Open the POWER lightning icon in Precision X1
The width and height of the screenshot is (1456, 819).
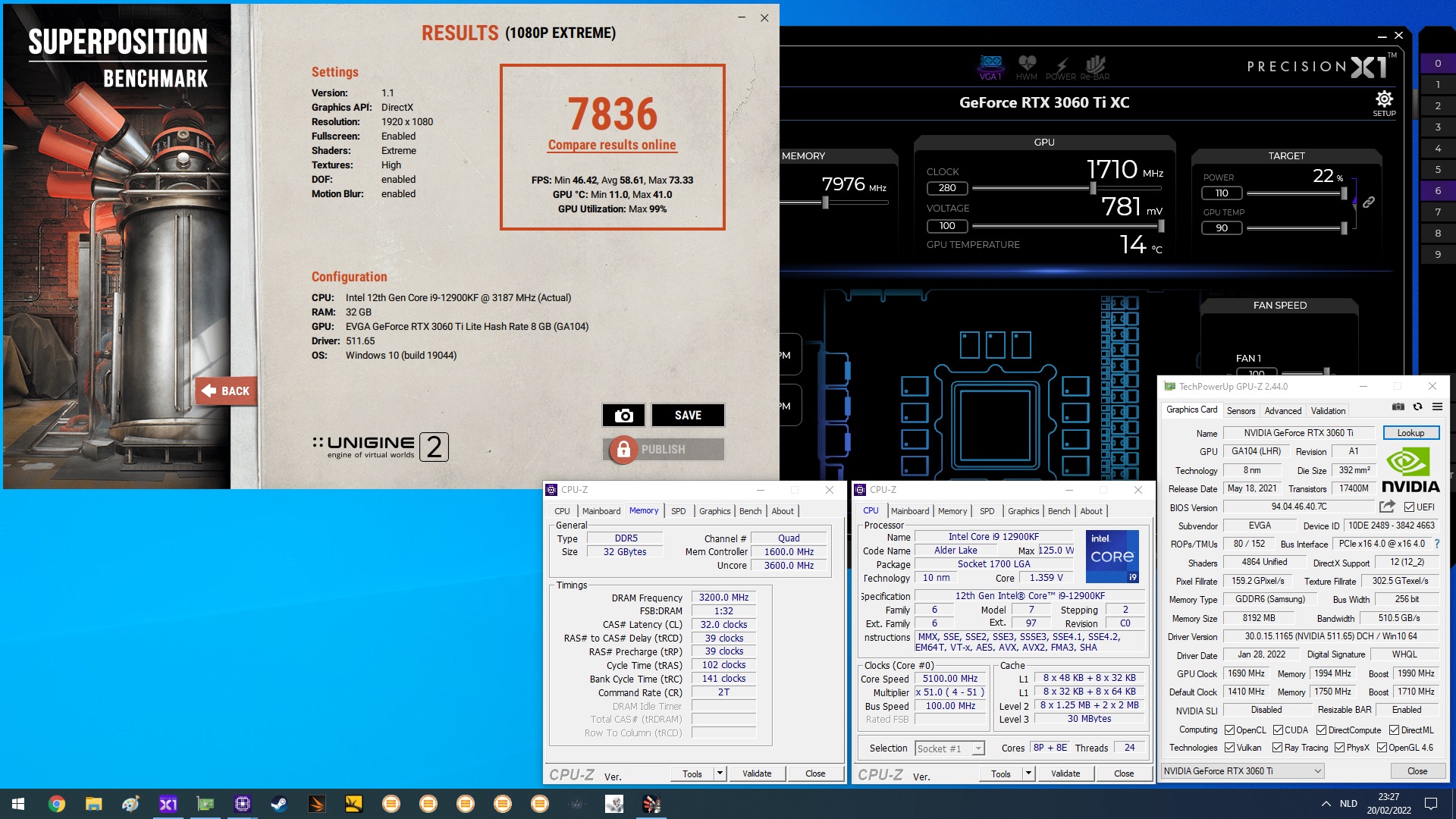(1061, 67)
